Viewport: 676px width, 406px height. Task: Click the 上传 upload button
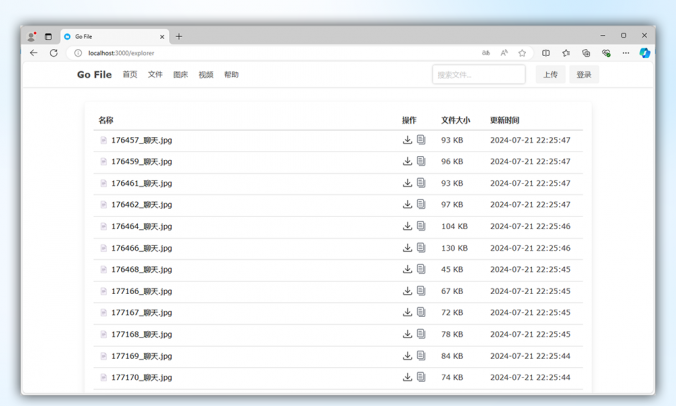[x=550, y=75]
